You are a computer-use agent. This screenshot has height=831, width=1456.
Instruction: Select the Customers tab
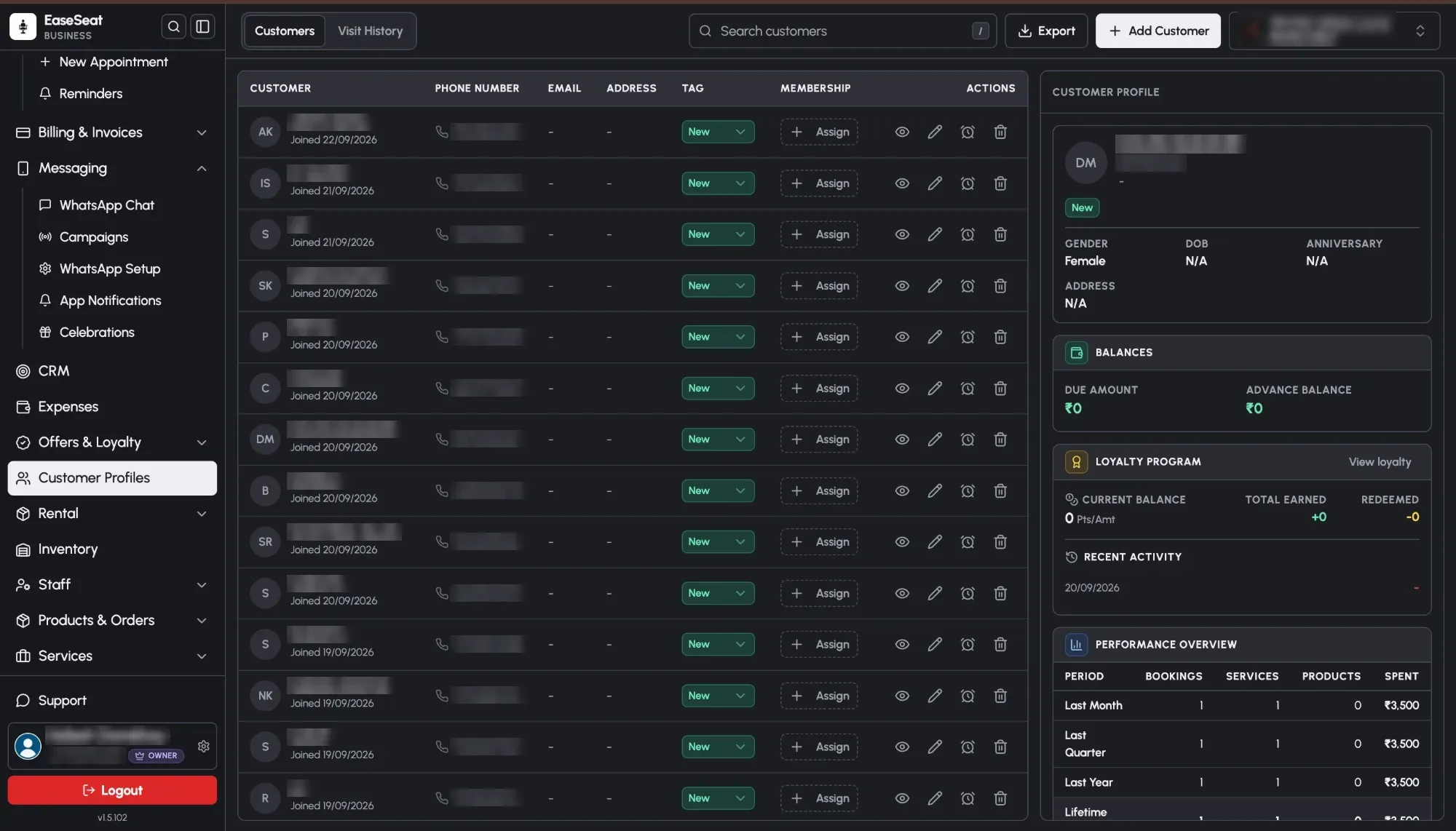(285, 31)
